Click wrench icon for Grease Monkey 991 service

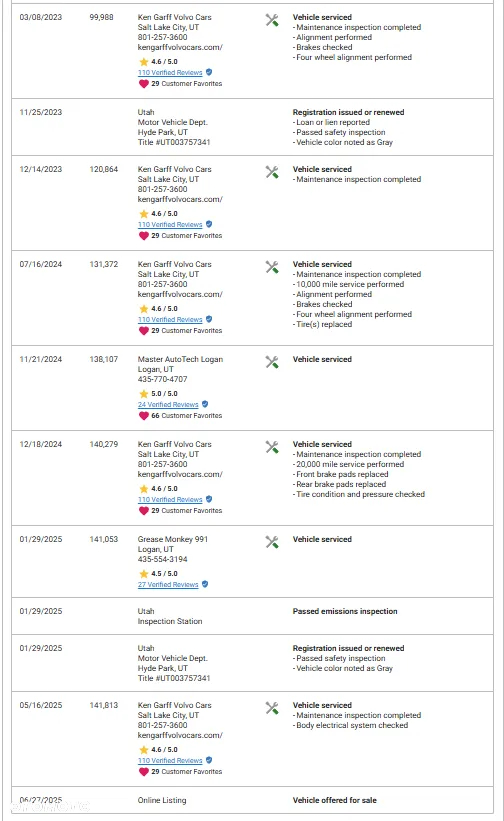tap(272, 542)
